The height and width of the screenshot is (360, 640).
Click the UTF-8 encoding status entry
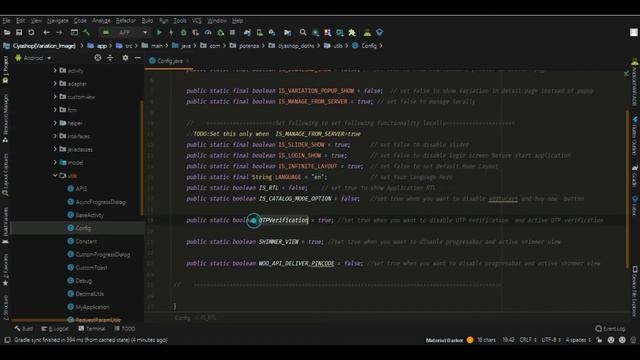click(x=551, y=340)
